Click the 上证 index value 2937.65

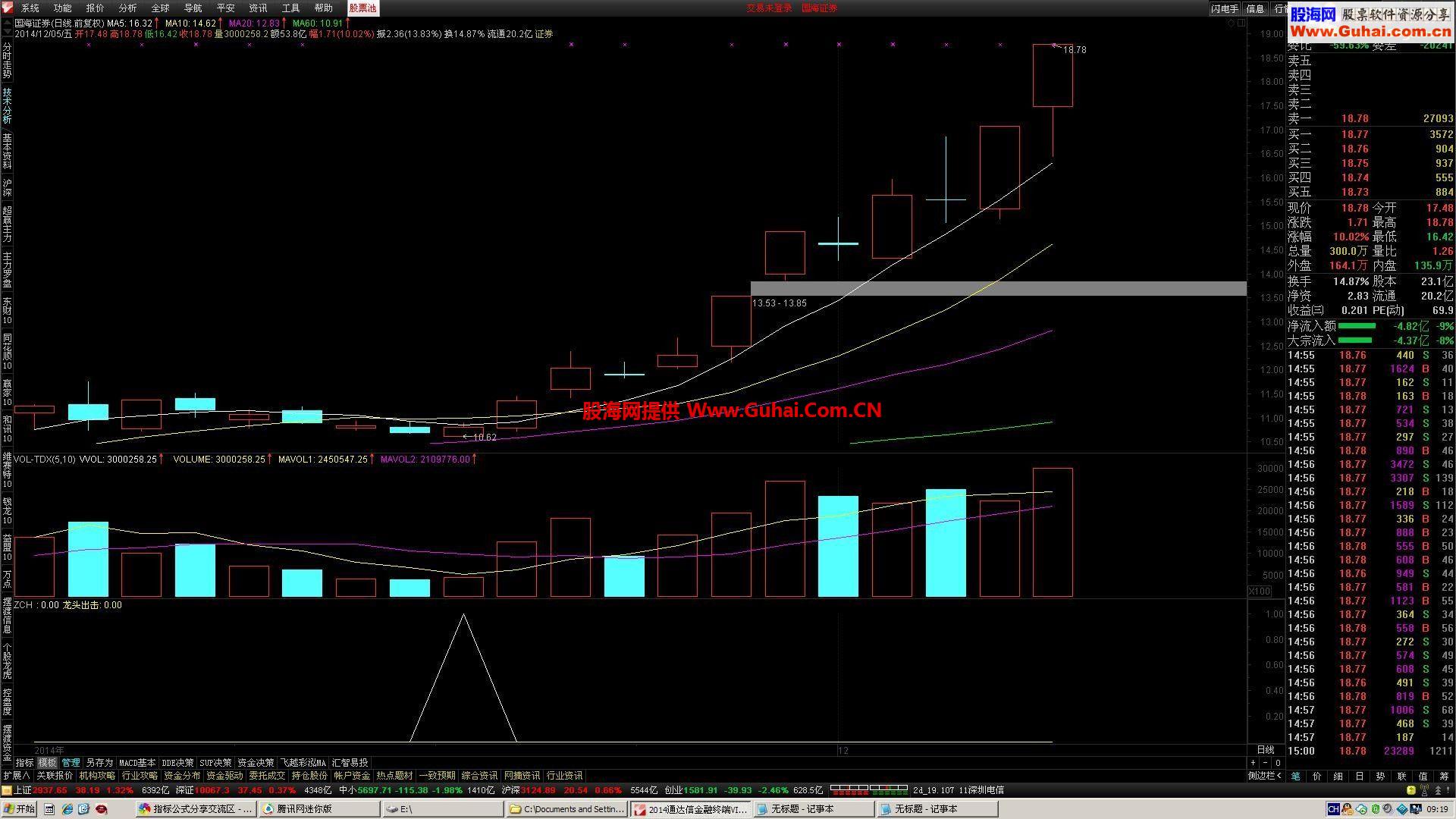pos(50,790)
